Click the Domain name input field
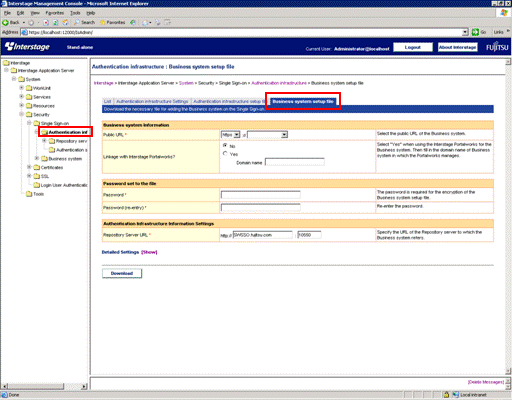The height and width of the screenshot is (400, 512). click(x=295, y=162)
